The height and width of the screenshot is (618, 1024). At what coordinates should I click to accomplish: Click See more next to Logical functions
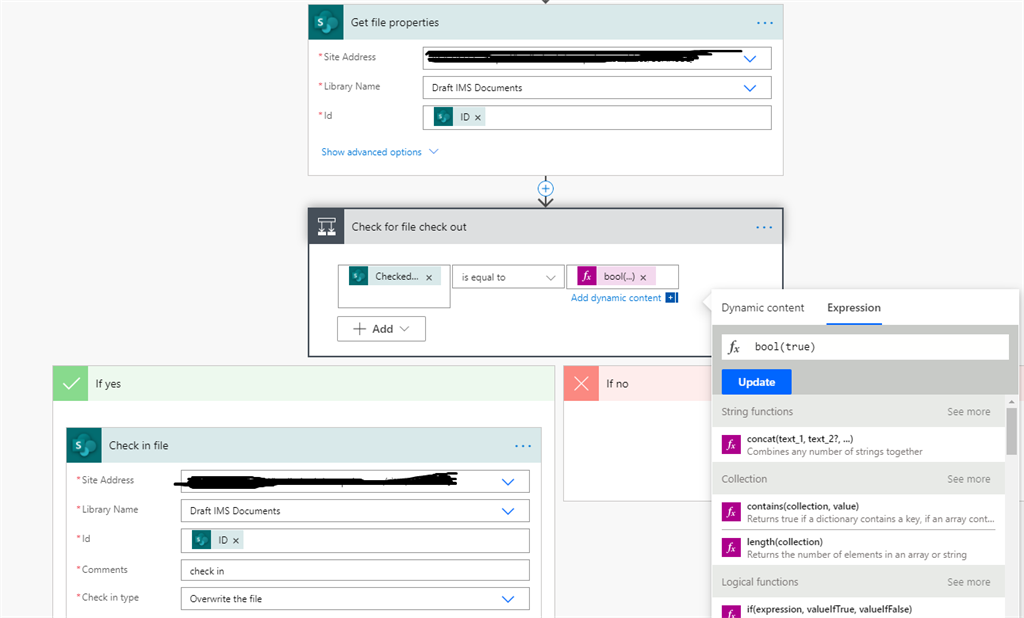pos(968,581)
